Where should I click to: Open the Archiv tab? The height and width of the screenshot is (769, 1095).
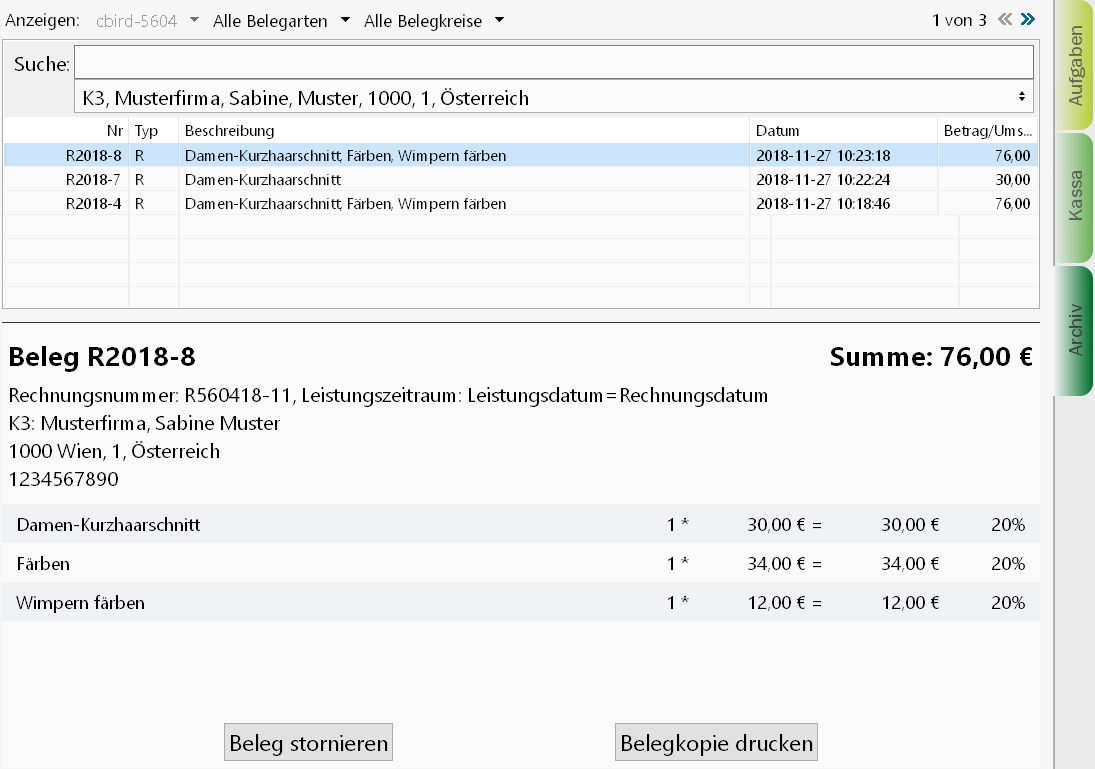pyautogui.click(x=1075, y=329)
